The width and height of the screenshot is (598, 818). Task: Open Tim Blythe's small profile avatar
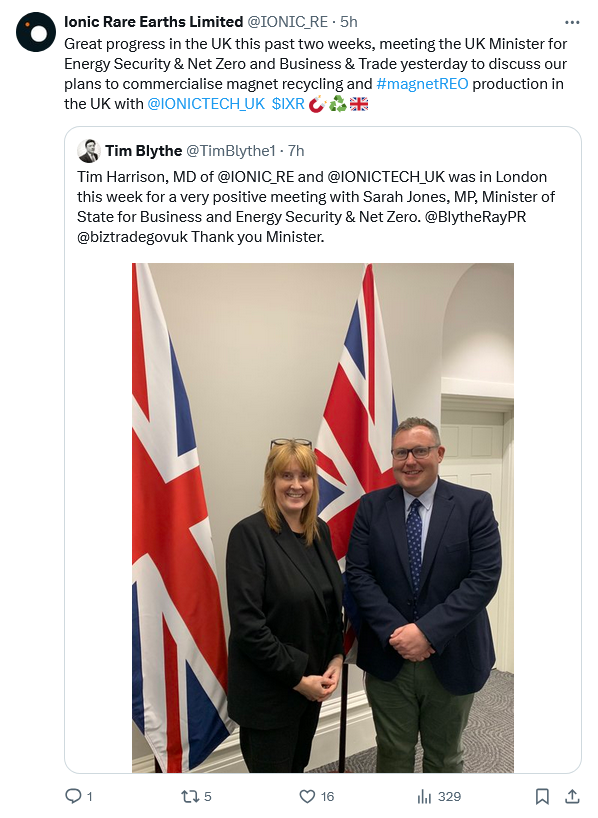(89, 151)
